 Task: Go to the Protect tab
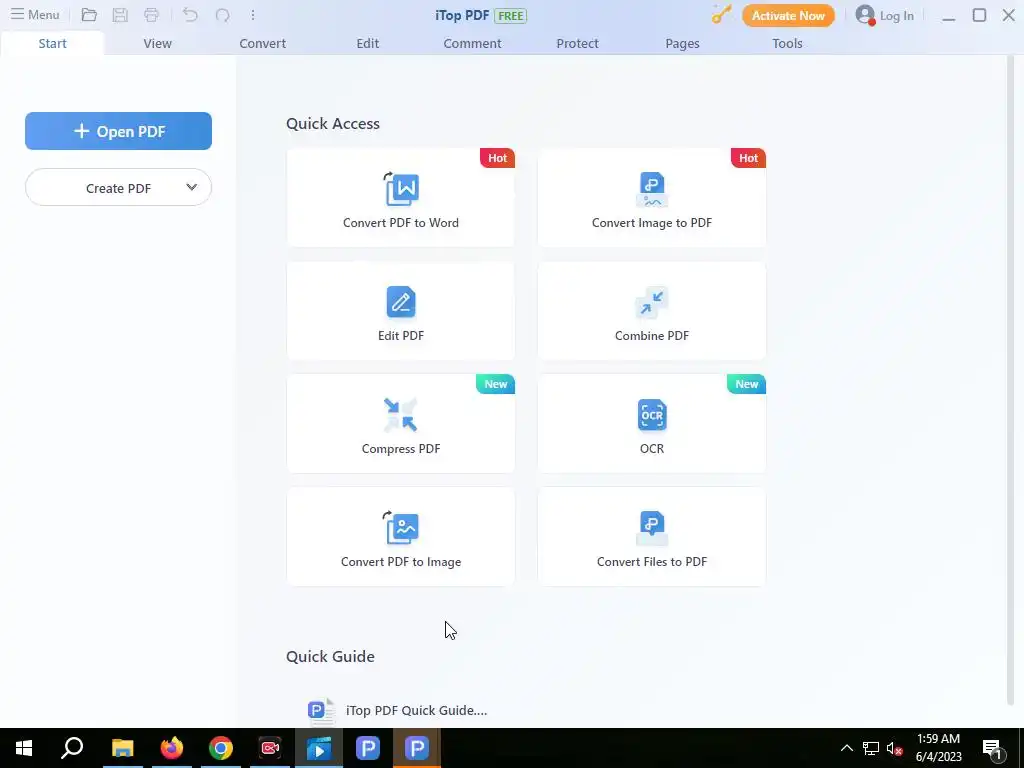[577, 43]
